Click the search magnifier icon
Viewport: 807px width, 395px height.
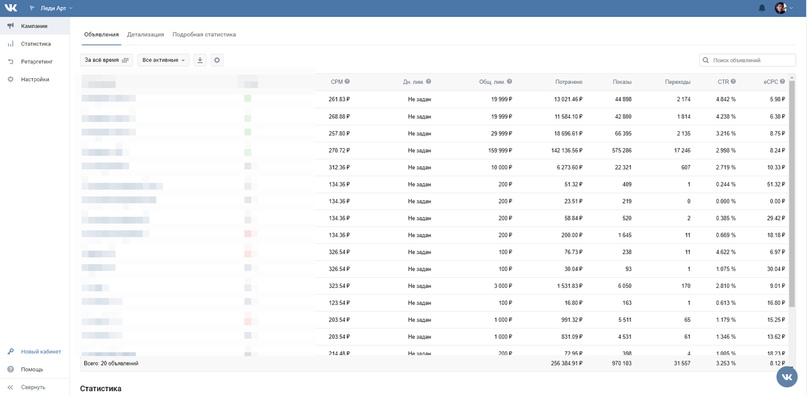tap(706, 60)
